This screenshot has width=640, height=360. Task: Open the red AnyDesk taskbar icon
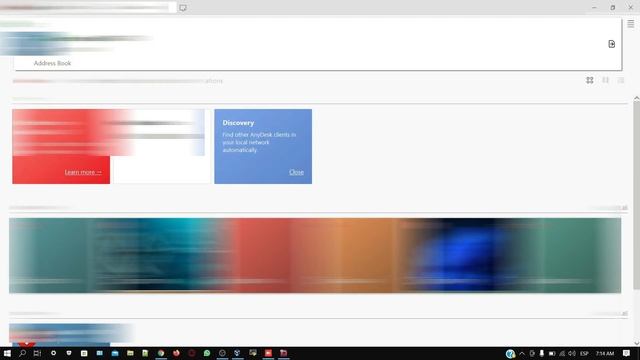[x=268, y=353]
